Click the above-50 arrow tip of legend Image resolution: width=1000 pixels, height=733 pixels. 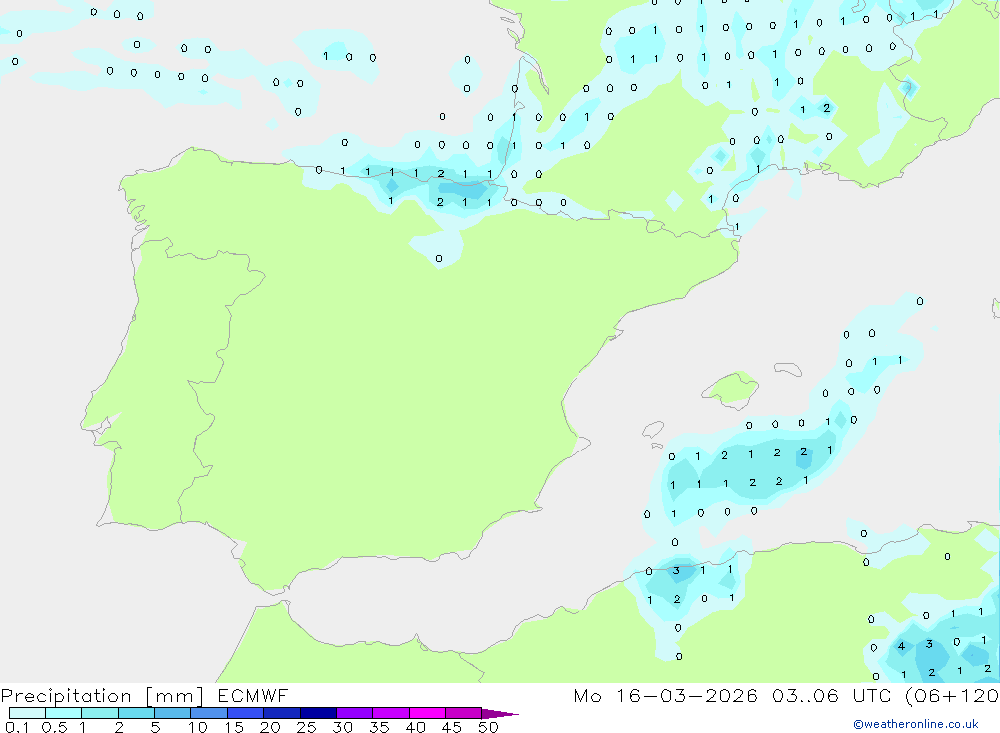click(500, 713)
